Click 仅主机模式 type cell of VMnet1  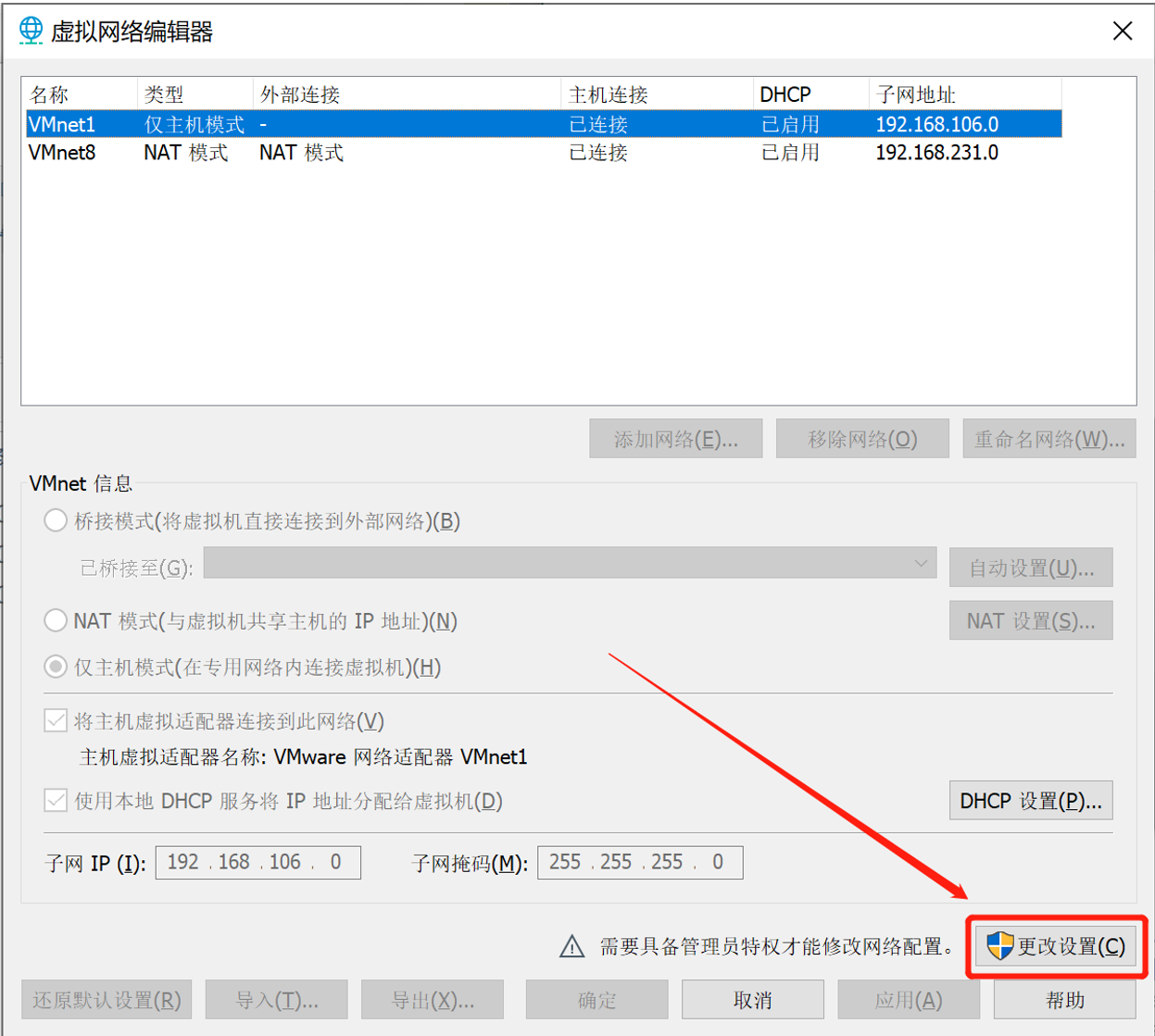[194, 124]
